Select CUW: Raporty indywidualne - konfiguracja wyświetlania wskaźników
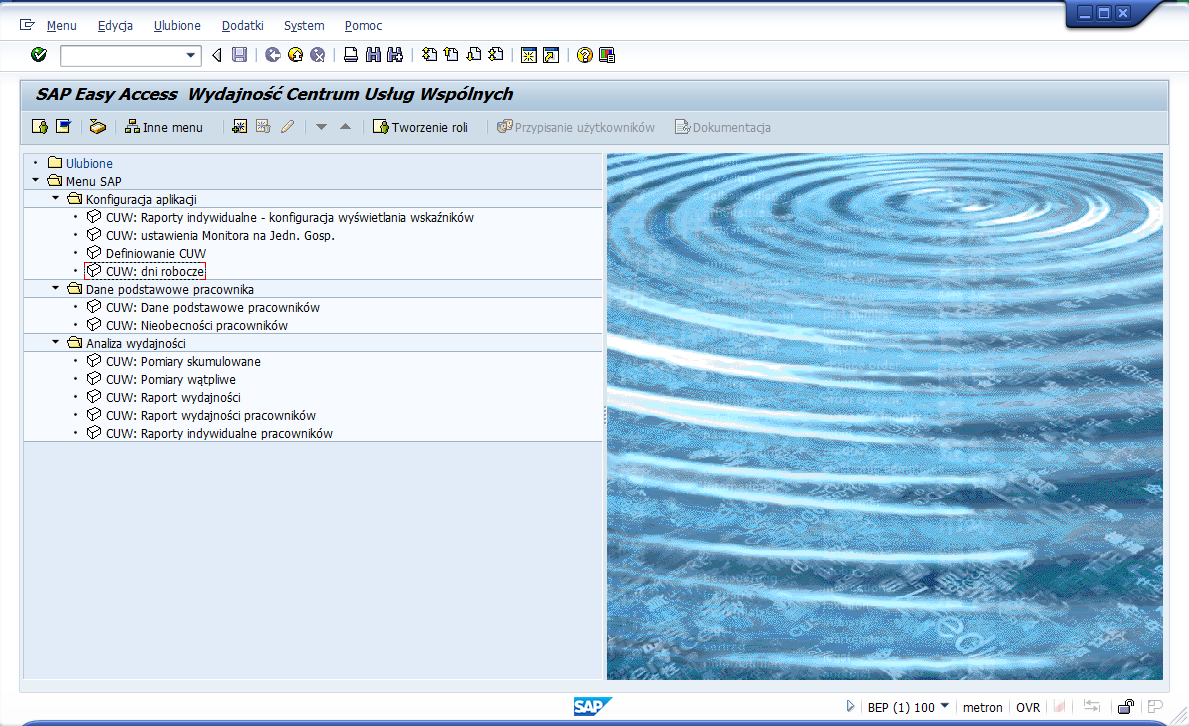This screenshot has width=1189, height=726. click(290, 218)
